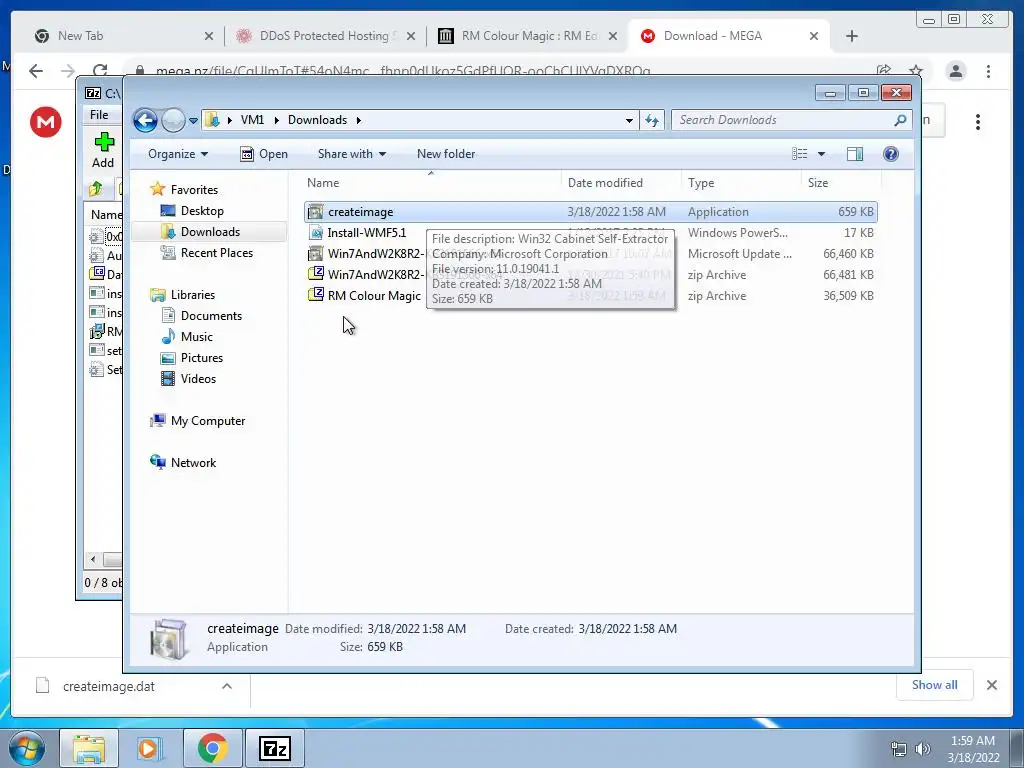Open a new Chrome tab with plus

[852, 36]
